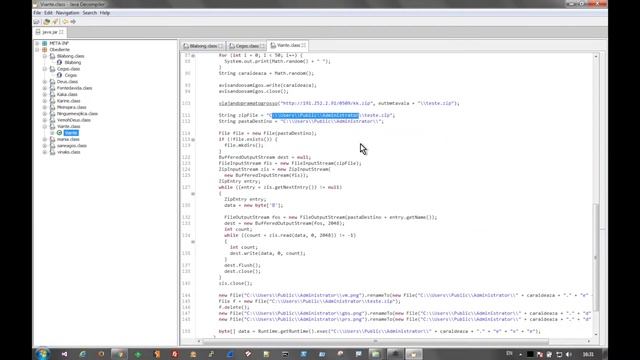Select the Cegos class member item

coord(71,75)
